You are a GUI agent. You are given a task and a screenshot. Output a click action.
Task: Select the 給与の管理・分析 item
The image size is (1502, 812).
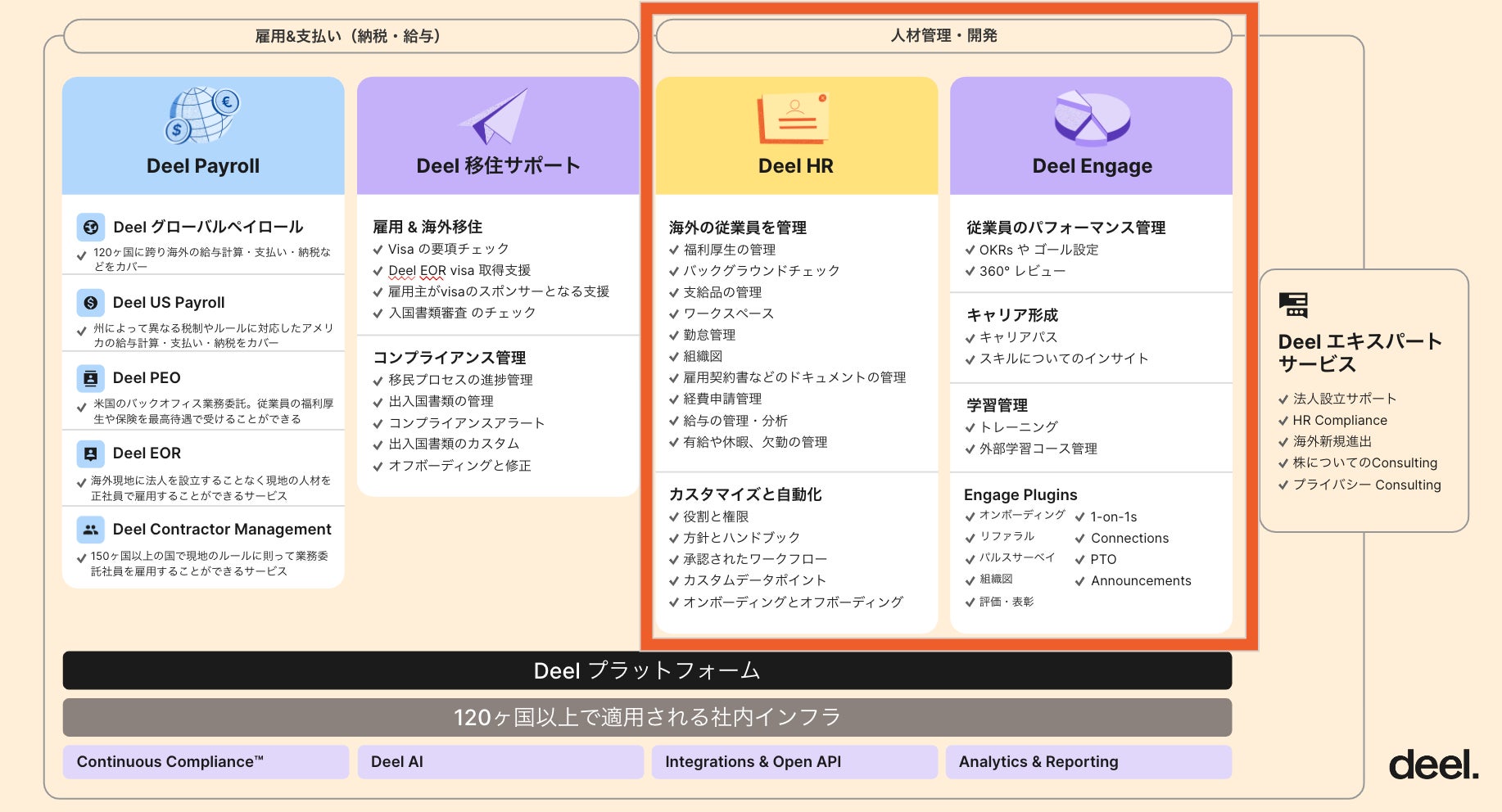point(735,421)
